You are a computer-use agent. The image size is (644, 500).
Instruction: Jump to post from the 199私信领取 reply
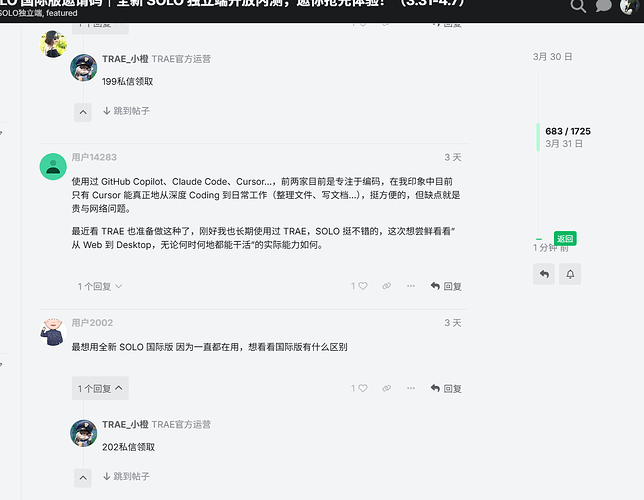pyautogui.click(x=126, y=111)
